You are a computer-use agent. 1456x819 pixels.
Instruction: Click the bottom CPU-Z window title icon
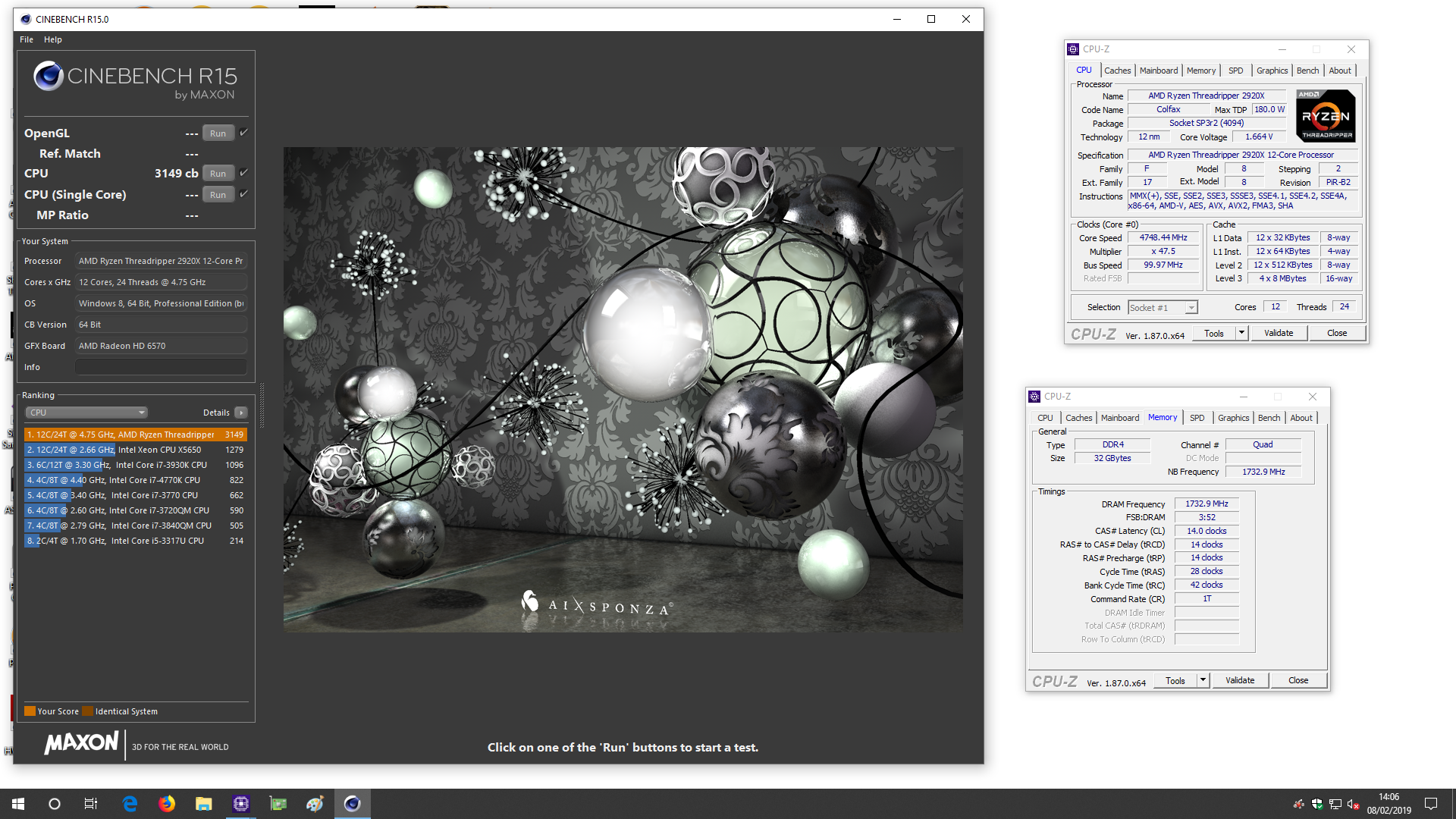tap(1034, 397)
